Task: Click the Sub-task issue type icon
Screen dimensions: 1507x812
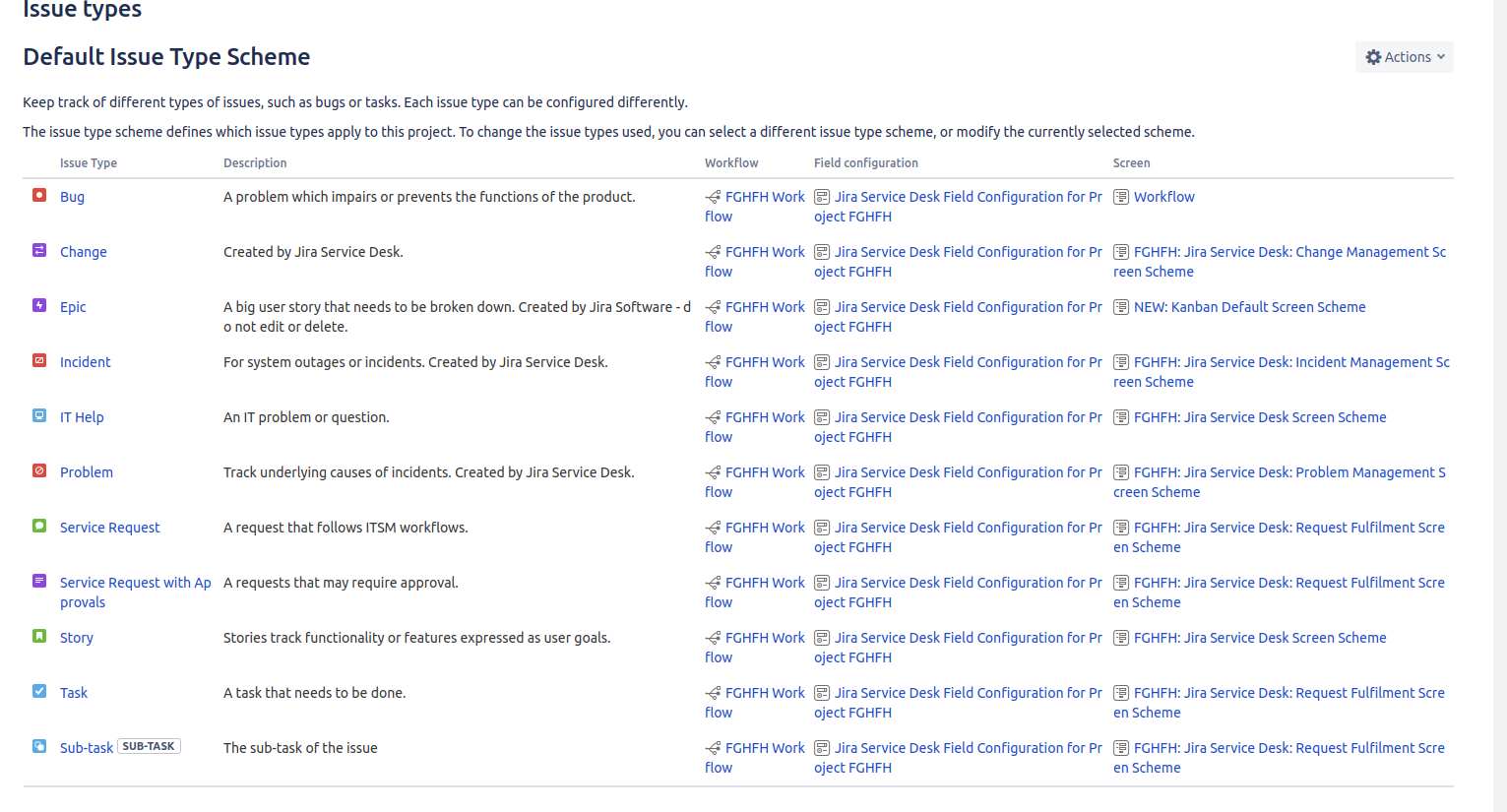Action: coord(39,746)
